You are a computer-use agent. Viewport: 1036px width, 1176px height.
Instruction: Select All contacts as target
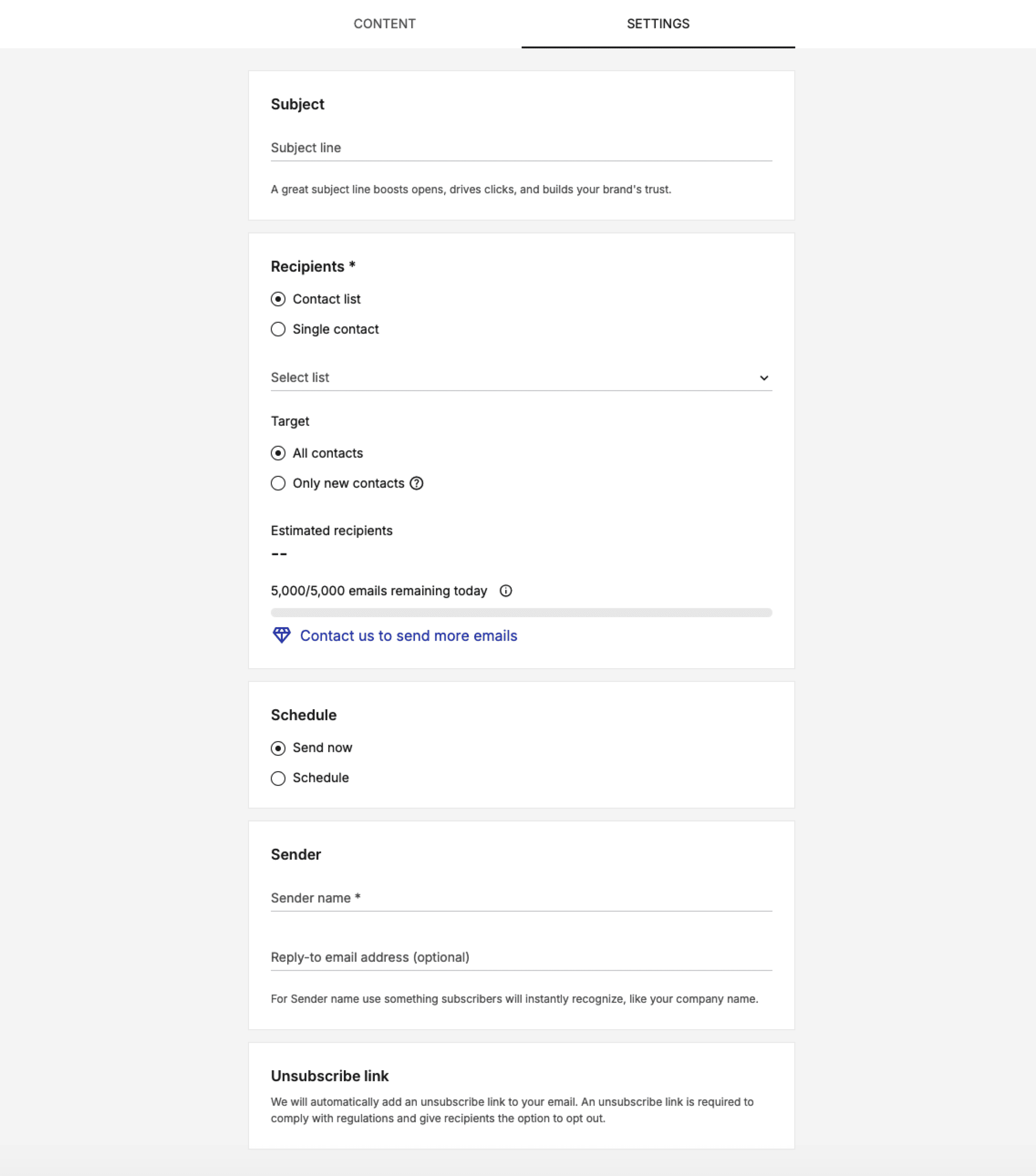coord(279,454)
